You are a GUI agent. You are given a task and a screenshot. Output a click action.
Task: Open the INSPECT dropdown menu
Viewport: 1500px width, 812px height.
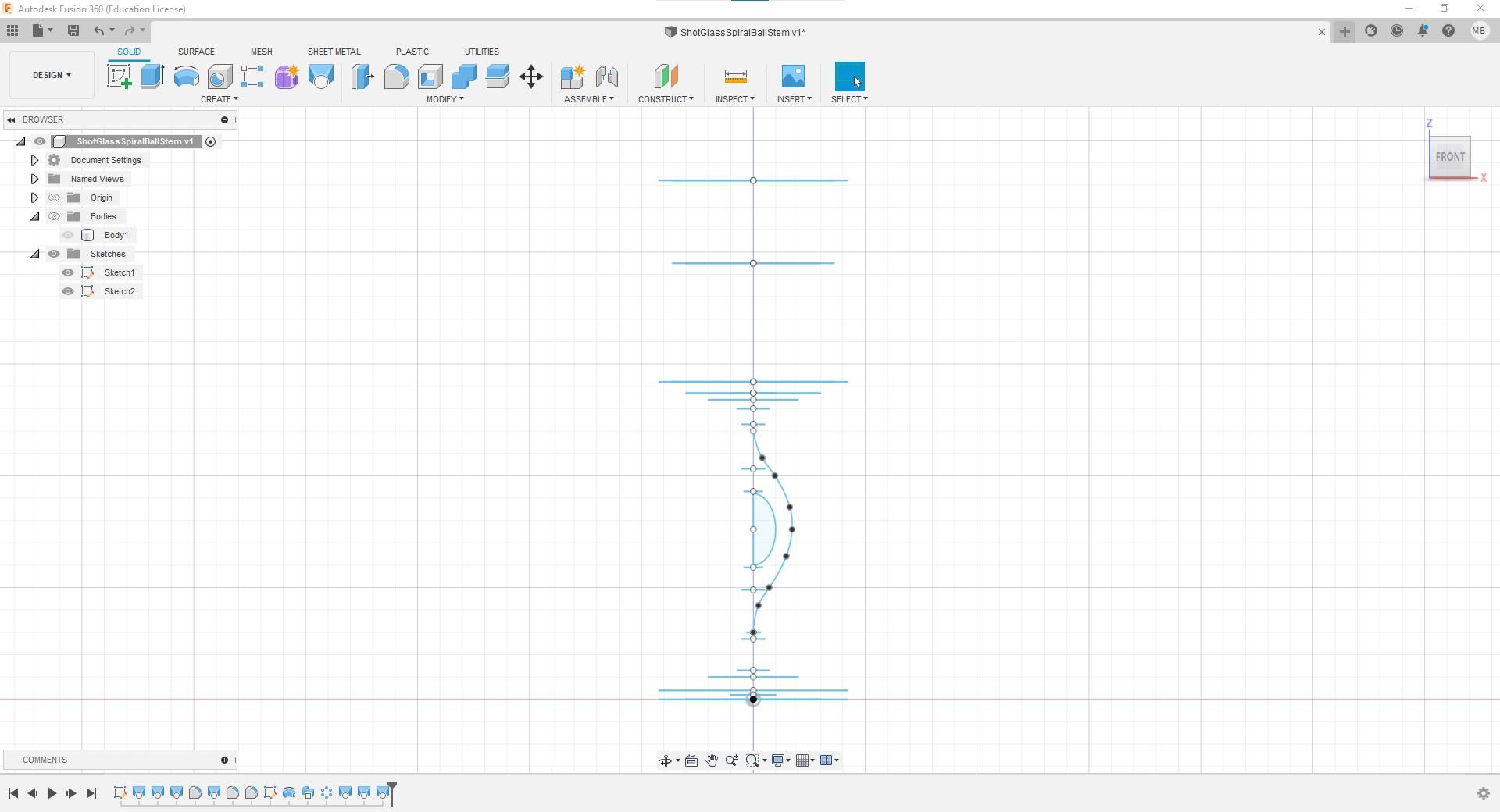(x=735, y=99)
